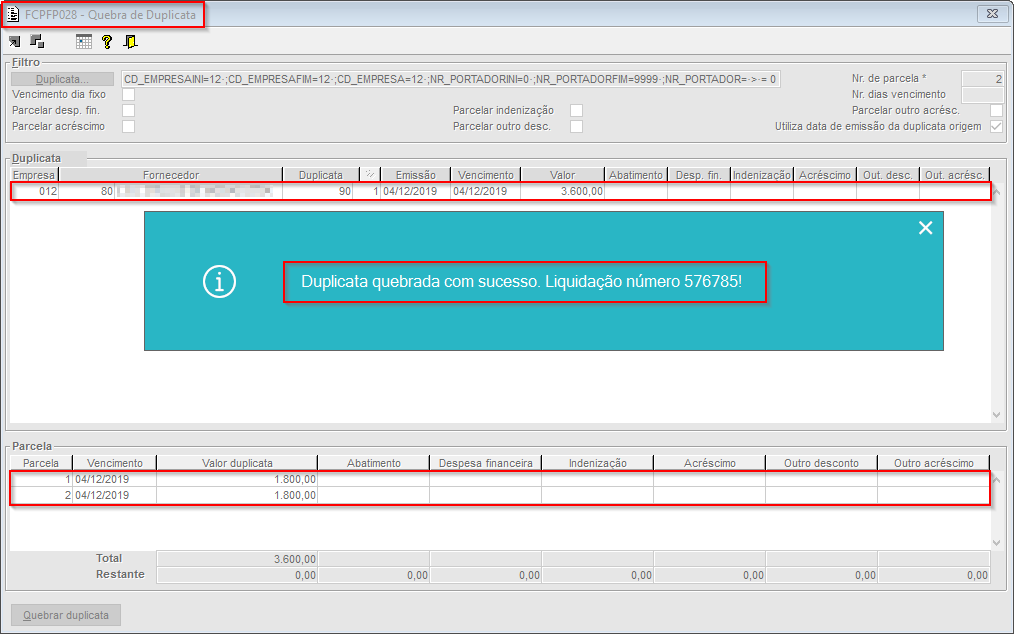This screenshot has width=1016, height=634.
Task: Toggle Utiliza data de emissão da duplicata origem
Action: point(997,126)
